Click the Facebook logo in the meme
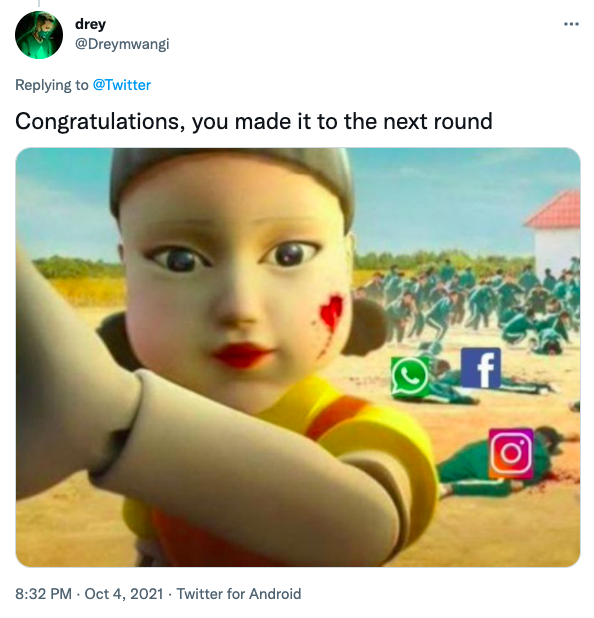The height and width of the screenshot is (618, 594). click(481, 368)
